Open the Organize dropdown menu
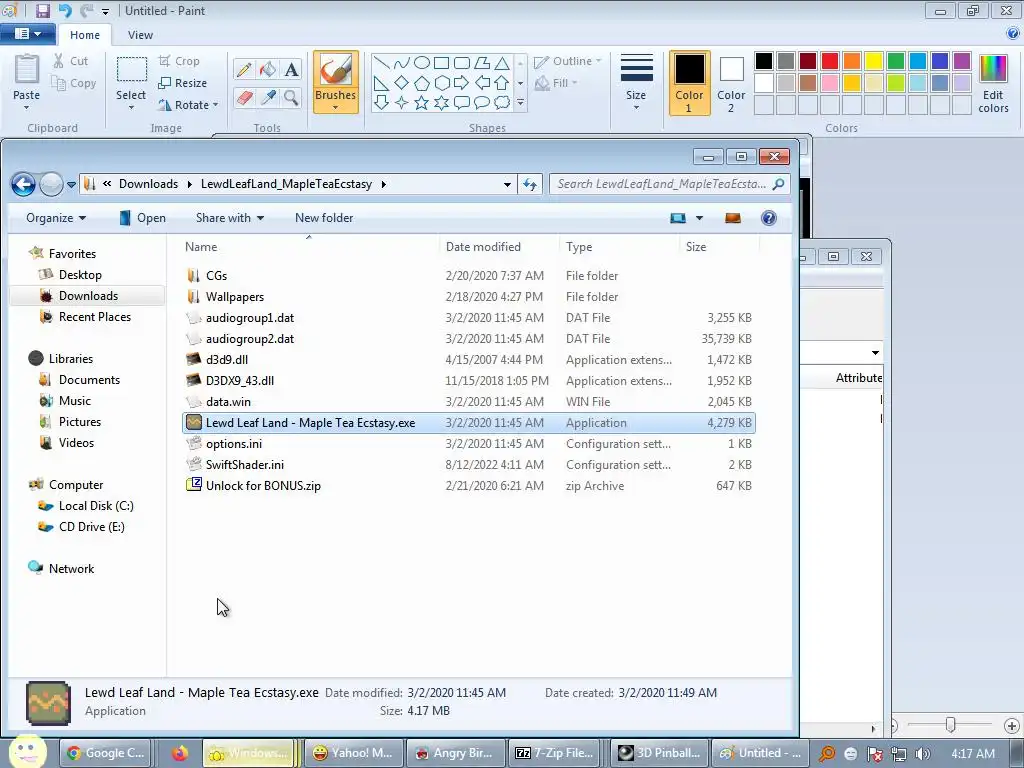 56,218
